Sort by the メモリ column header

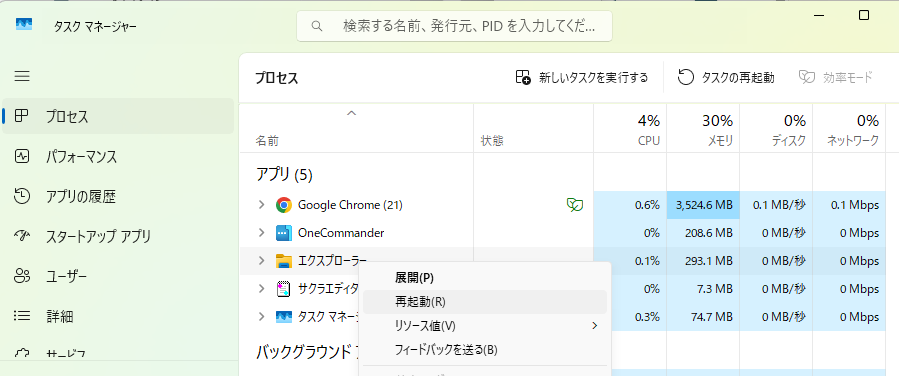pyautogui.click(x=703, y=129)
